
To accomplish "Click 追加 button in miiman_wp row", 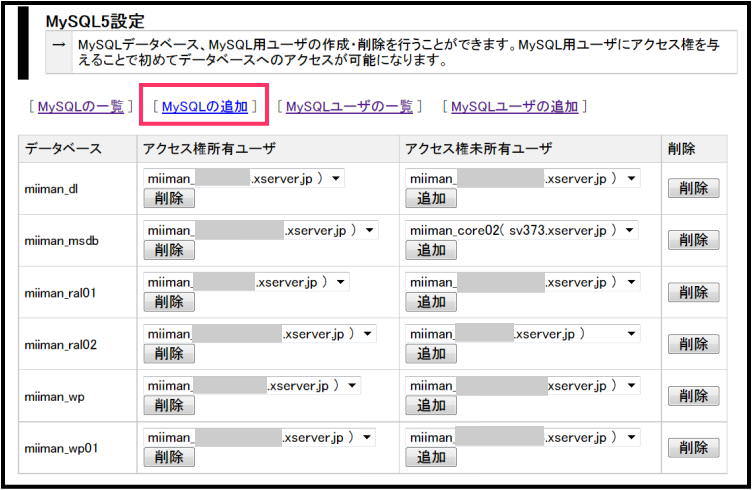I will [x=431, y=405].
